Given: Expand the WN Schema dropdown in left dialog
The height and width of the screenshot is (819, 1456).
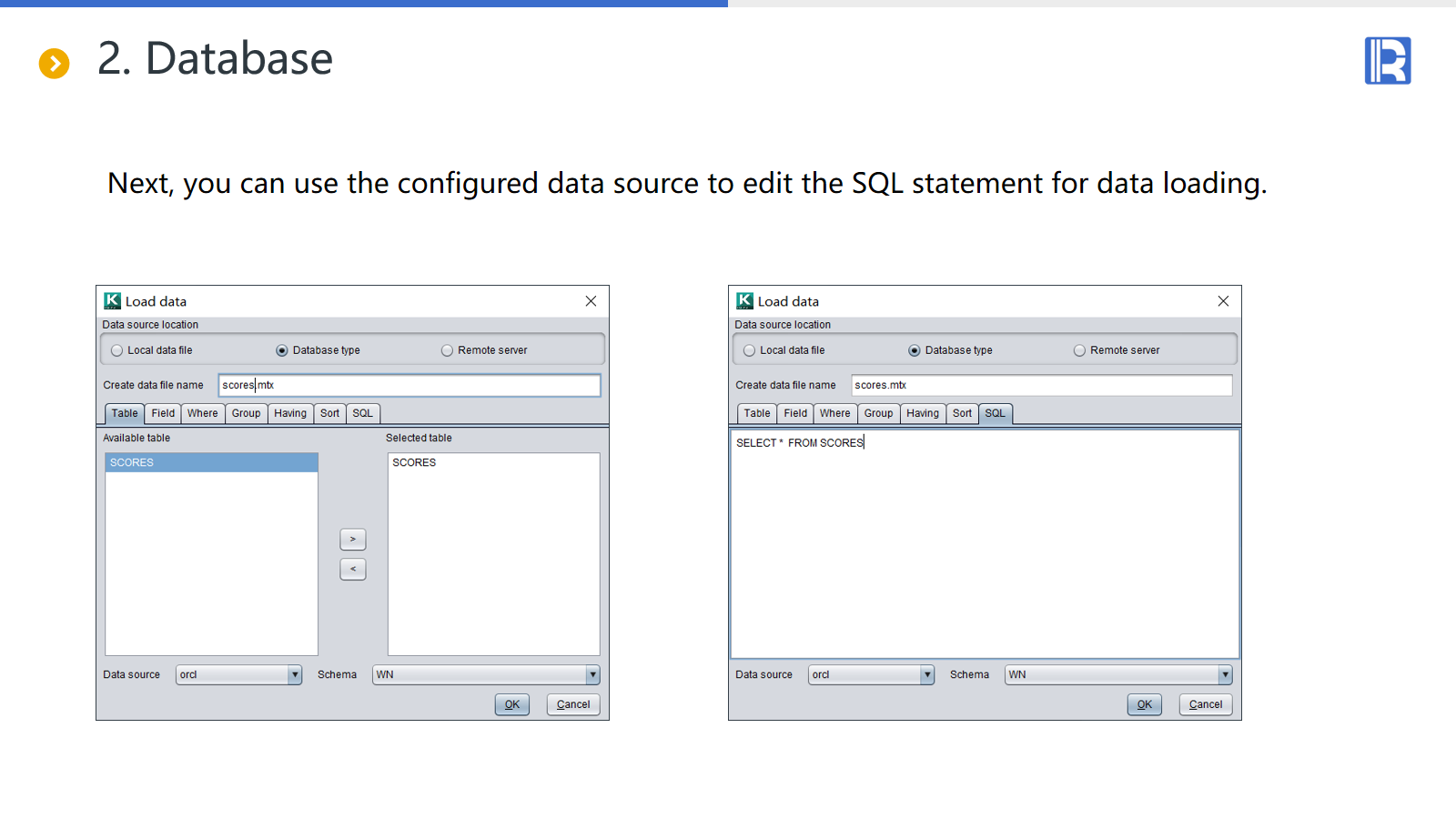Looking at the screenshot, I should [592, 675].
